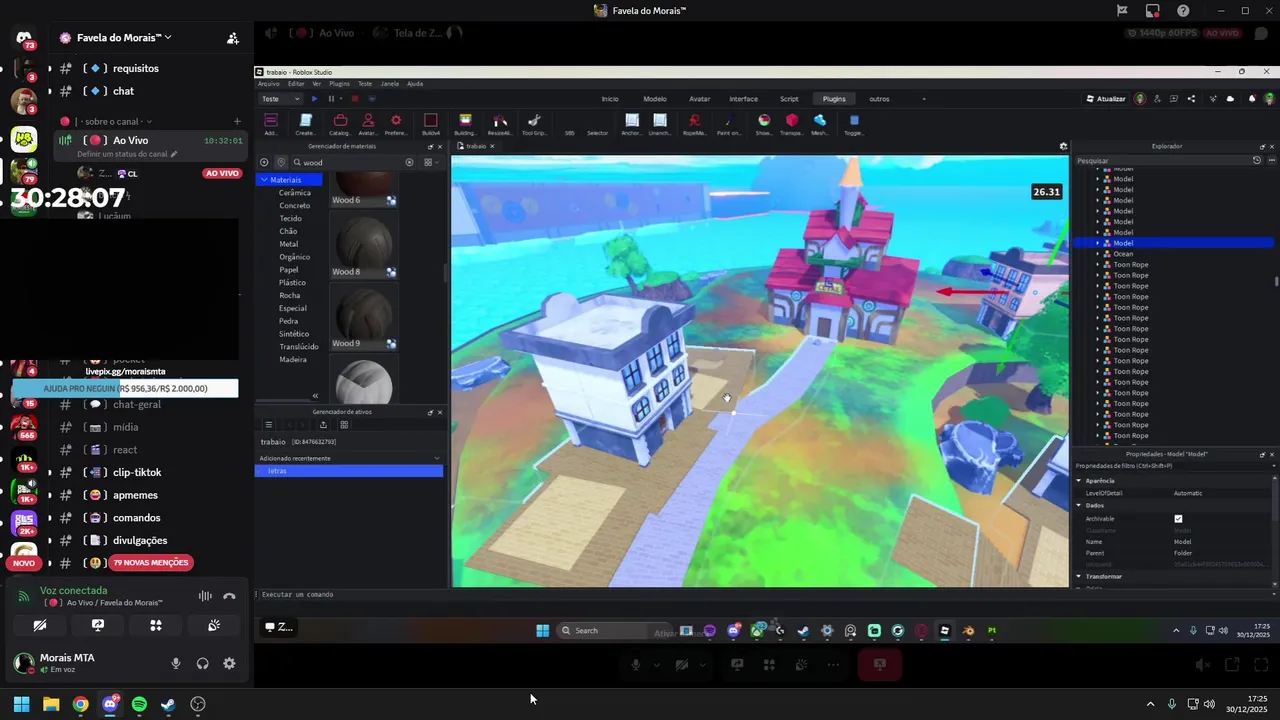This screenshot has width=1280, height=720.
Task: Open the materials grid view dropdown
Action: click(430, 162)
